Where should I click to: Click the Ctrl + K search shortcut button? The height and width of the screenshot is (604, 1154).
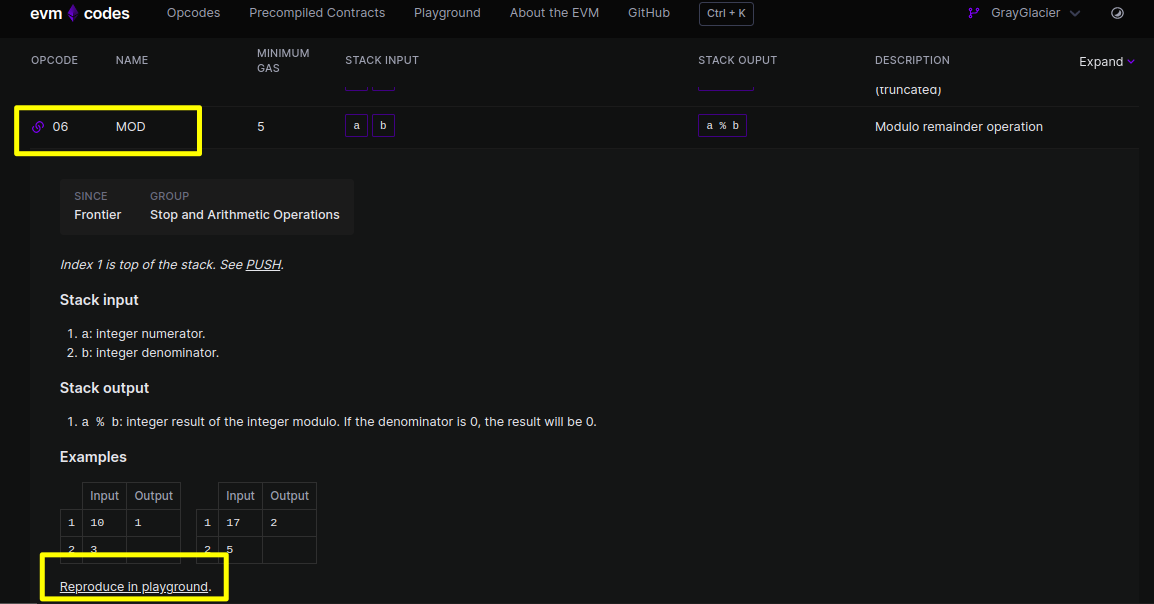pyautogui.click(x=725, y=13)
